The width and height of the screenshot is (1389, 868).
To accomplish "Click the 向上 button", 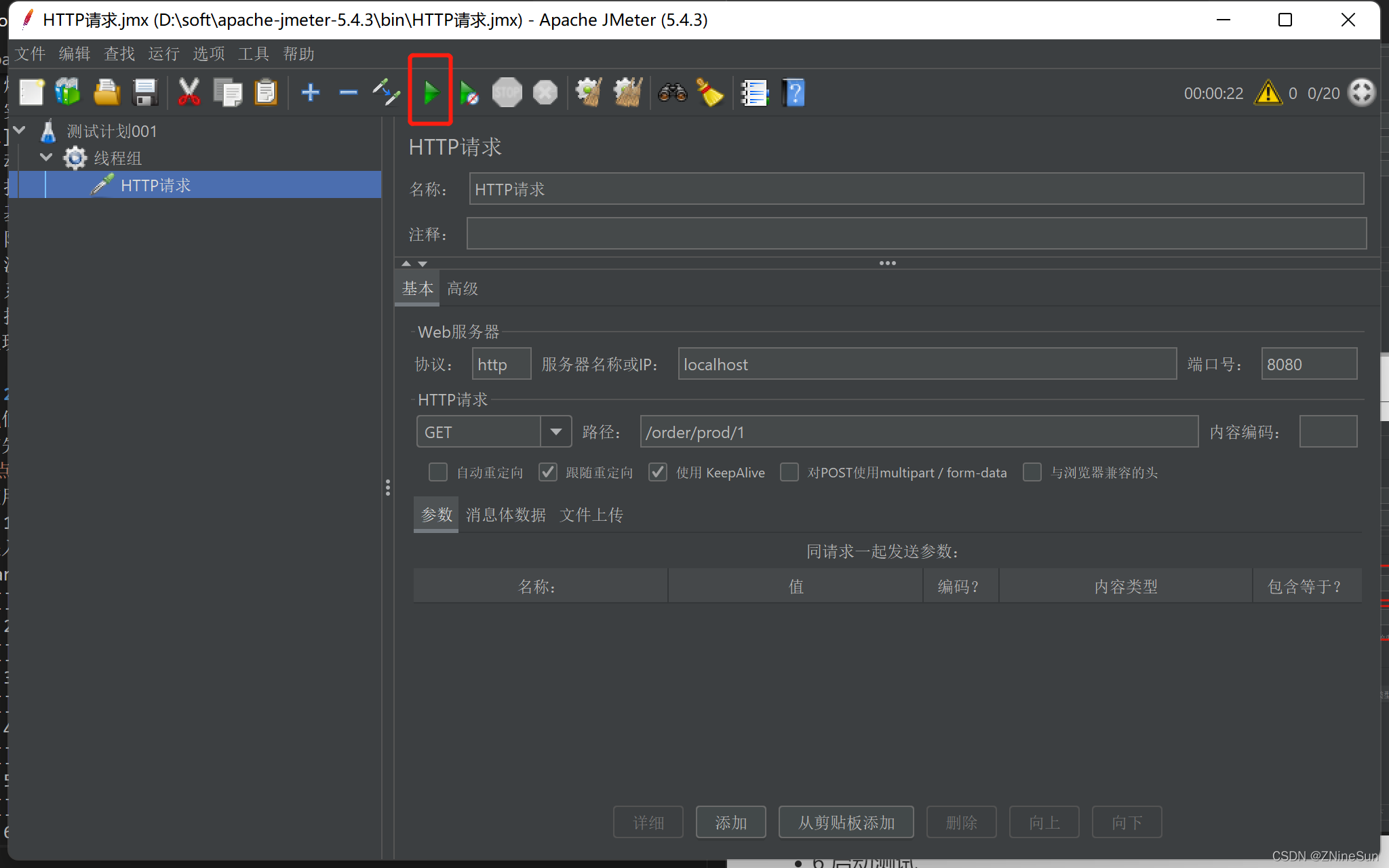I will [x=1044, y=823].
